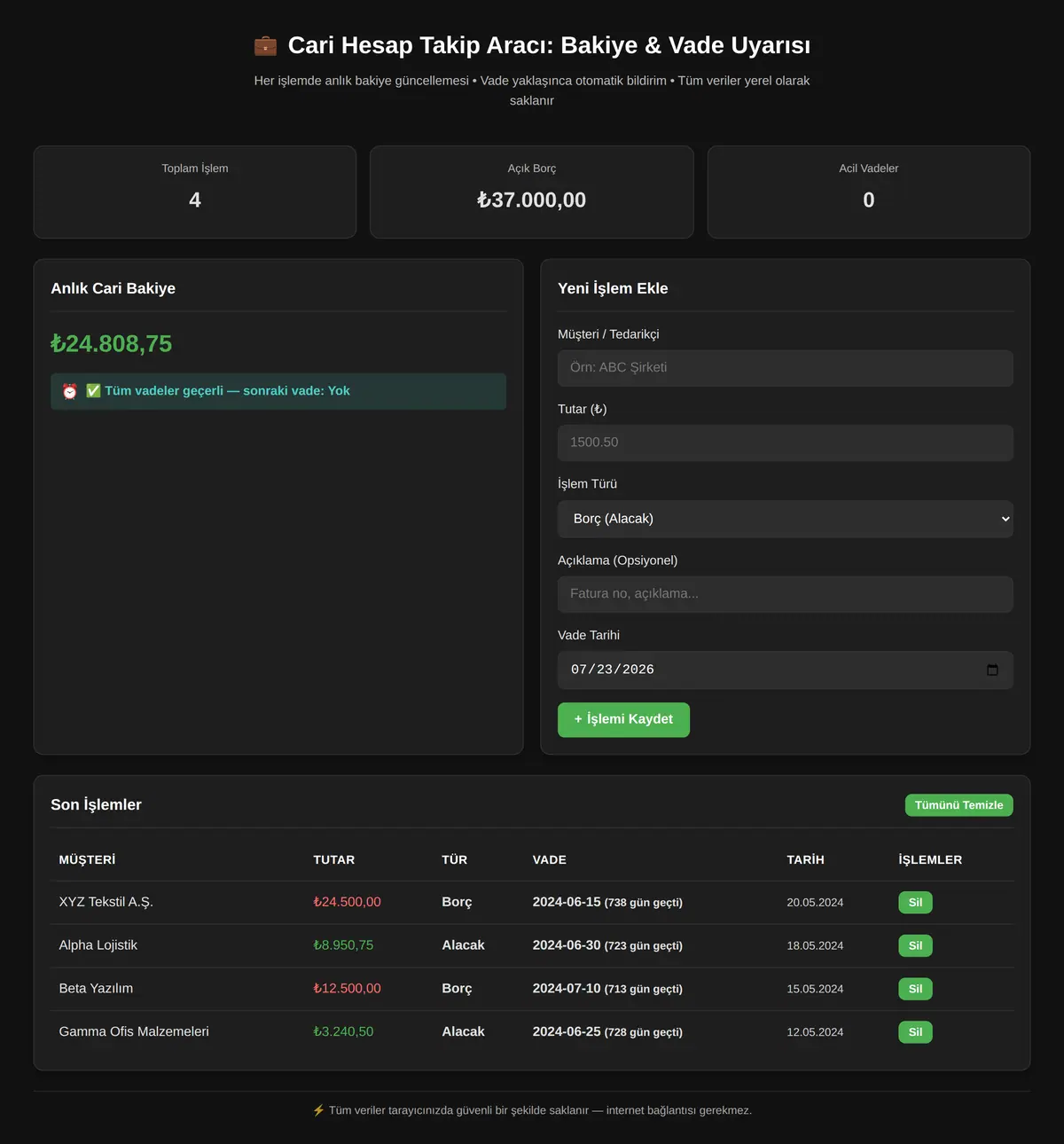Open the calendar picker in Vade Tarihi
The height and width of the screenshot is (1144, 1064).
[992, 670]
